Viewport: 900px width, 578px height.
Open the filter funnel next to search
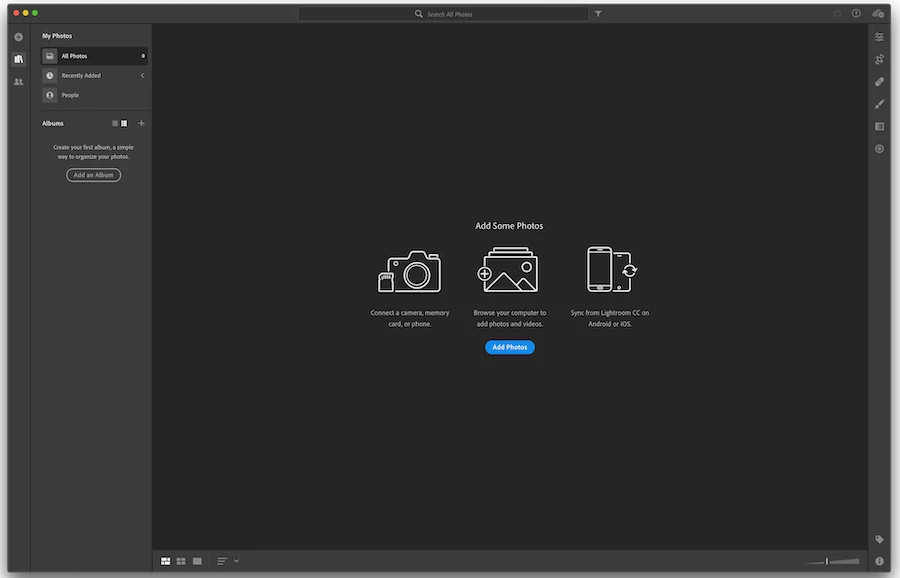pyautogui.click(x=598, y=14)
